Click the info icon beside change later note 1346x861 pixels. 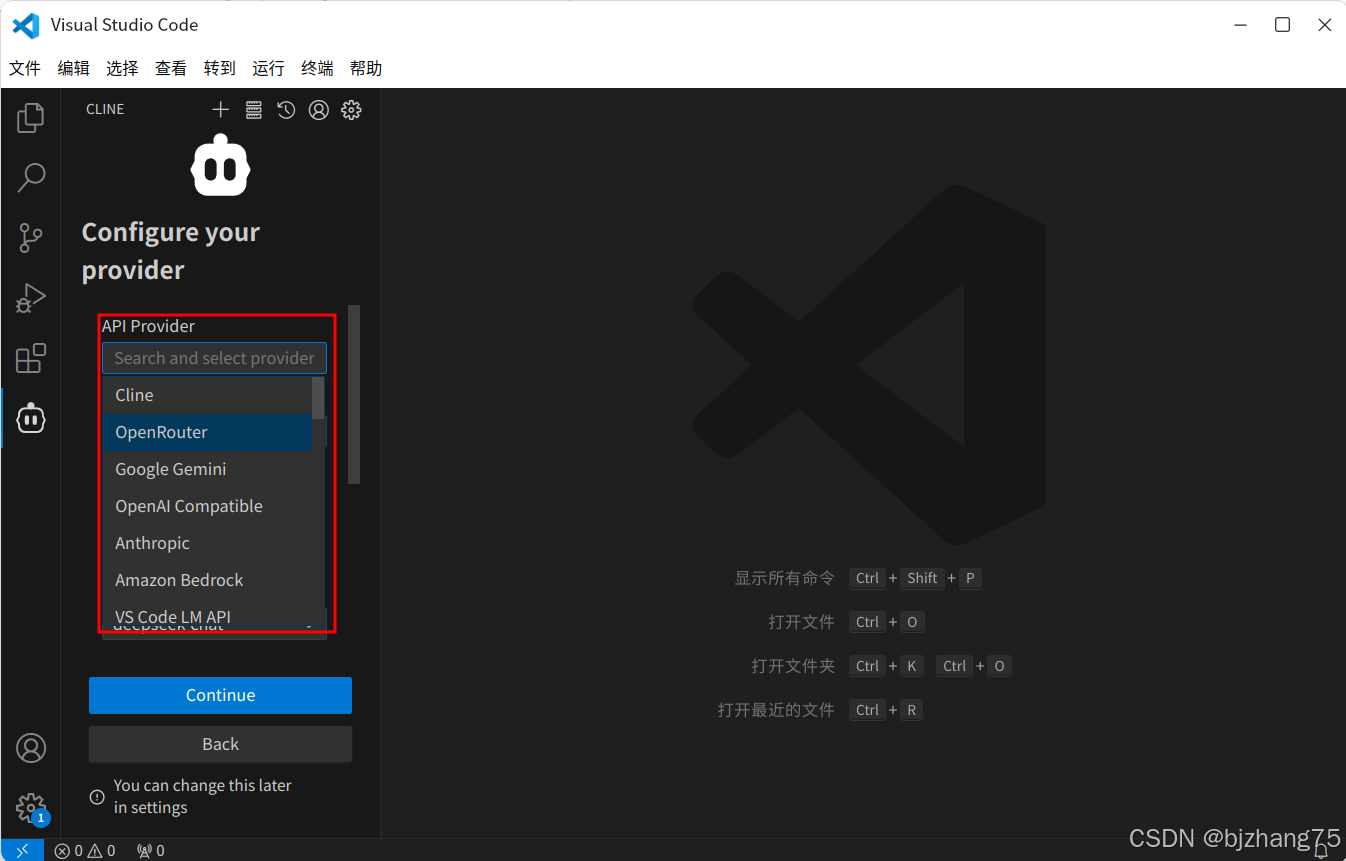click(x=97, y=797)
